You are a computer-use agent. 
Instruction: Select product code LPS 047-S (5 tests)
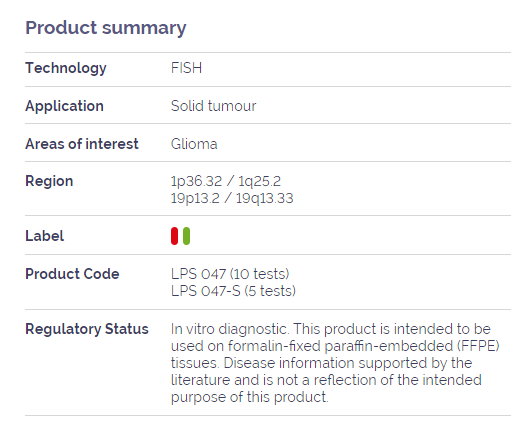tap(233, 291)
